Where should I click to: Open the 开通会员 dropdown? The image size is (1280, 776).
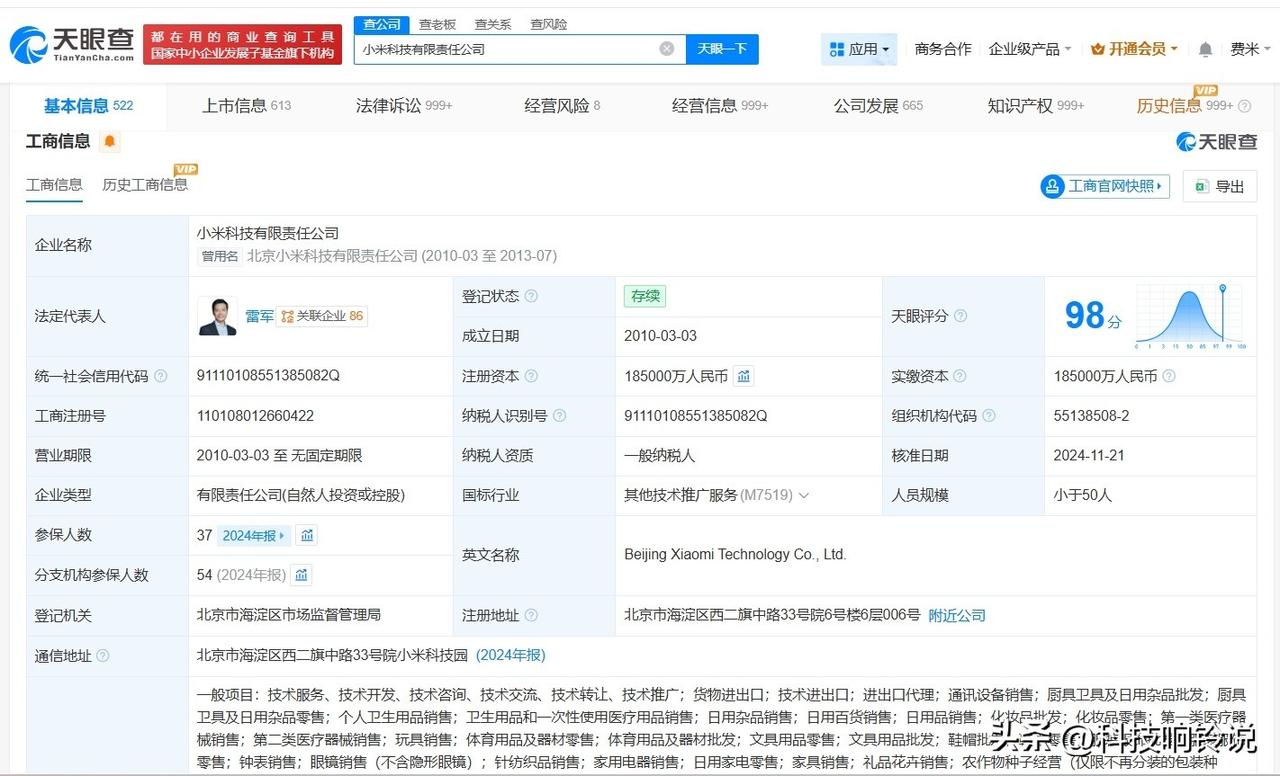click(1134, 49)
